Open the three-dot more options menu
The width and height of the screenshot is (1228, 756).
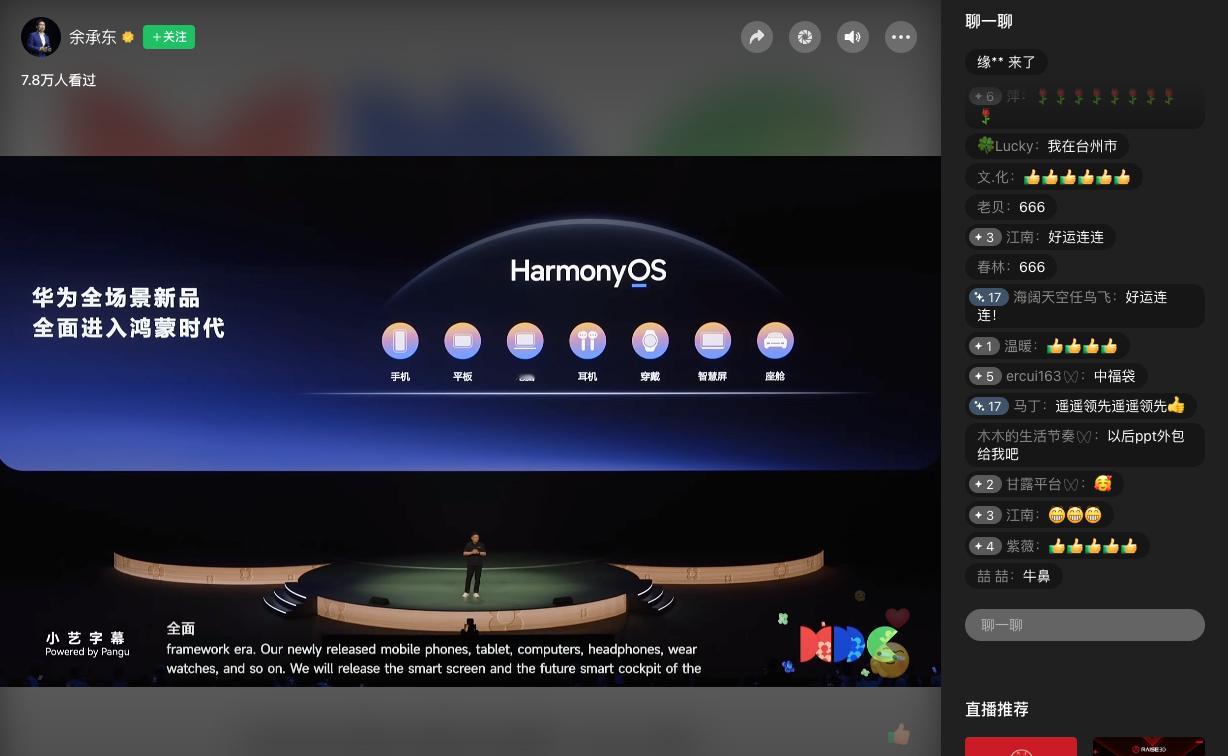coord(901,37)
